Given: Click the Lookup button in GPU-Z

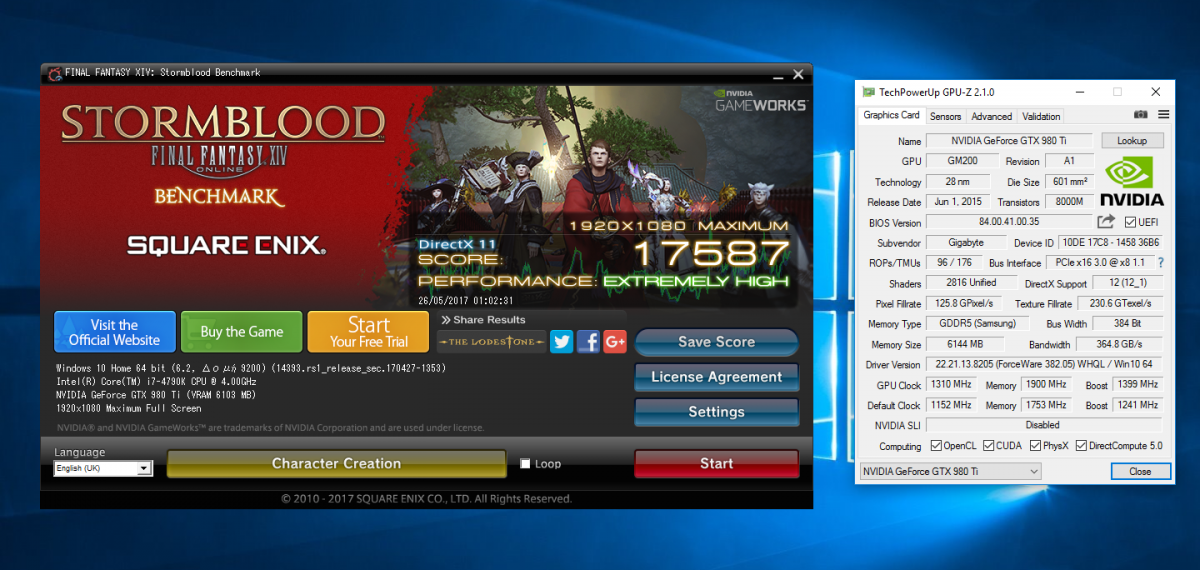Looking at the screenshot, I should pos(1132,141).
